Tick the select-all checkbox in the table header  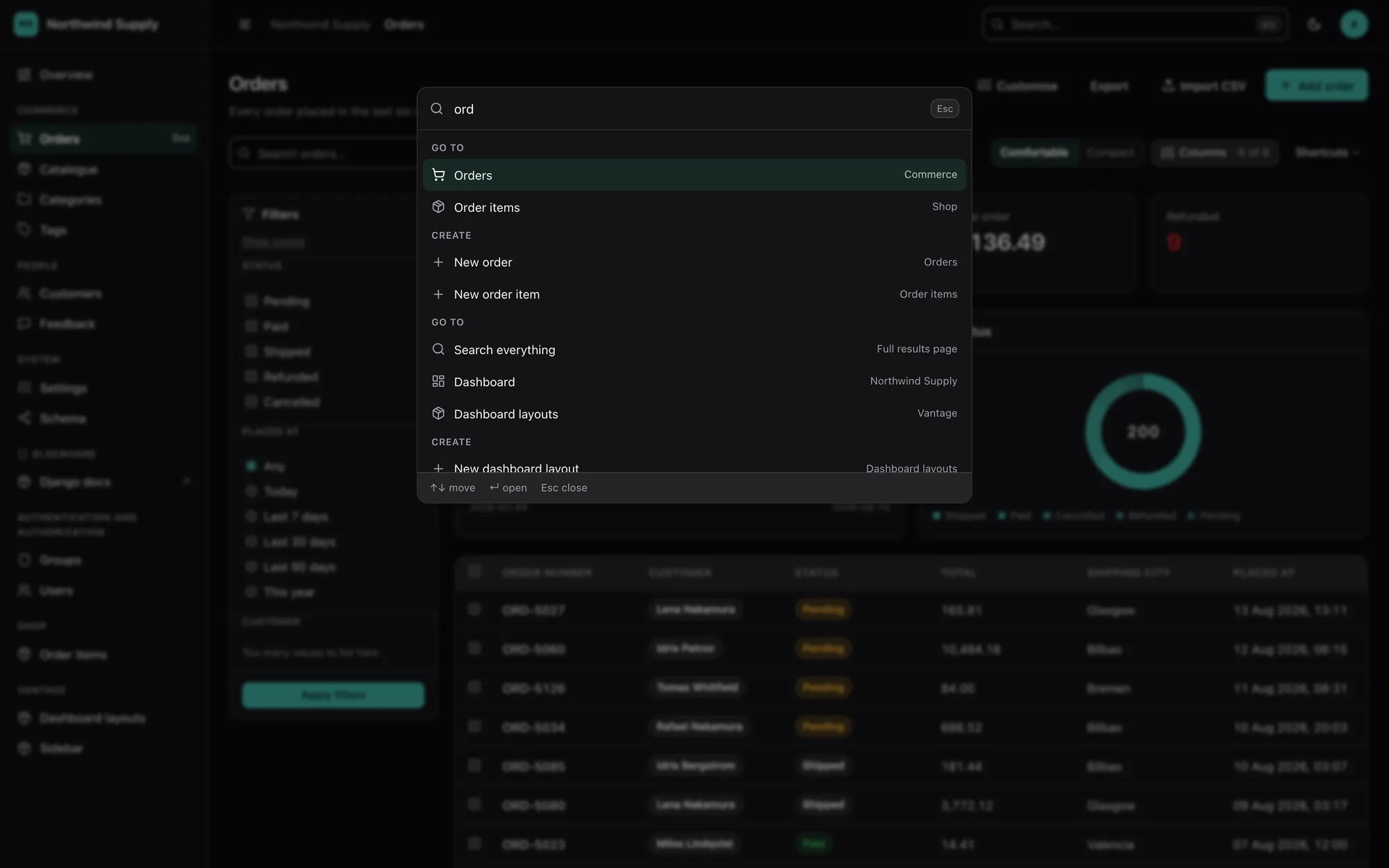pos(474,571)
